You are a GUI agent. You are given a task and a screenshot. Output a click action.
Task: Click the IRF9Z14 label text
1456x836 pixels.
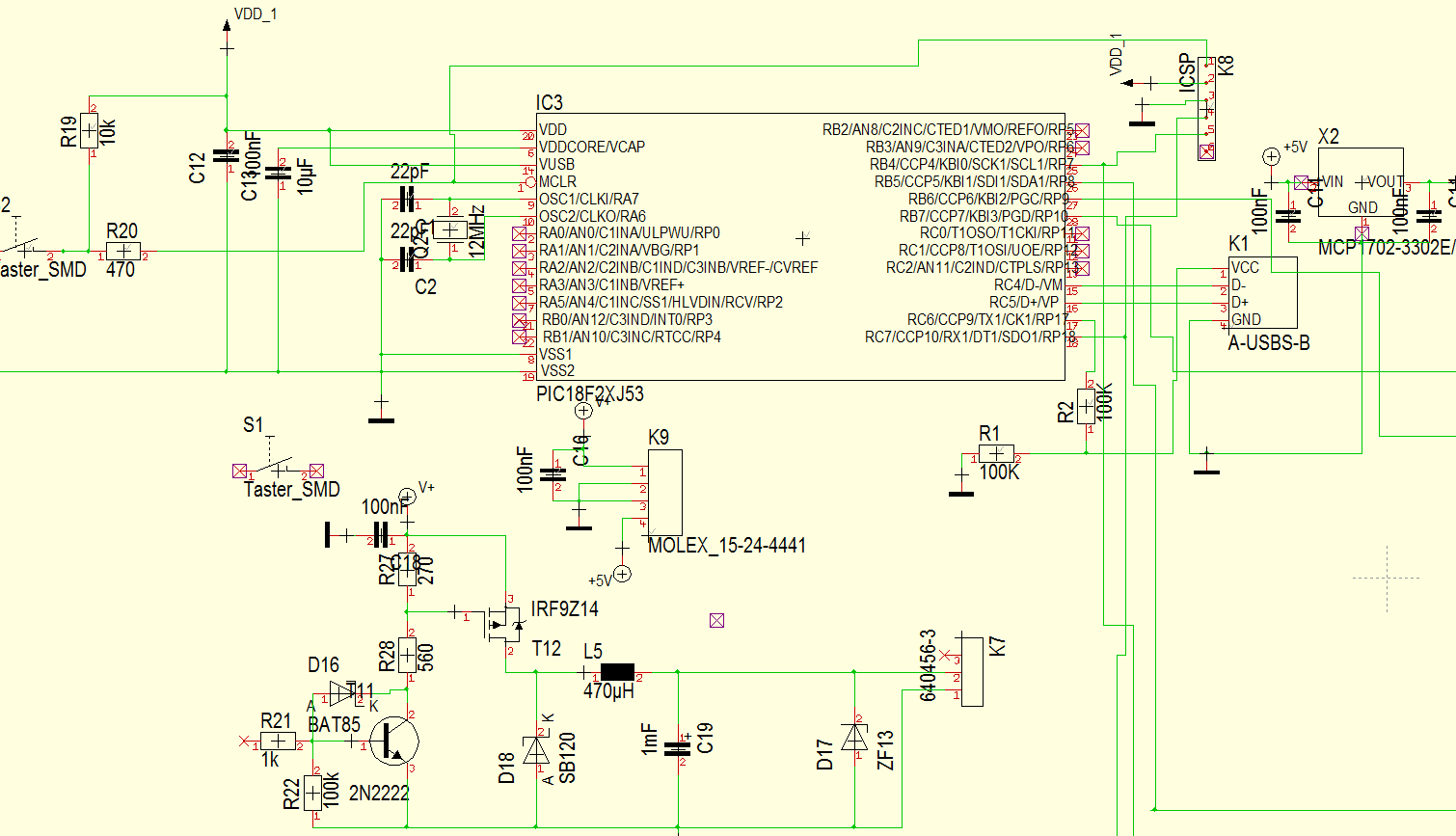pyautogui.click(x=565, y=608)
